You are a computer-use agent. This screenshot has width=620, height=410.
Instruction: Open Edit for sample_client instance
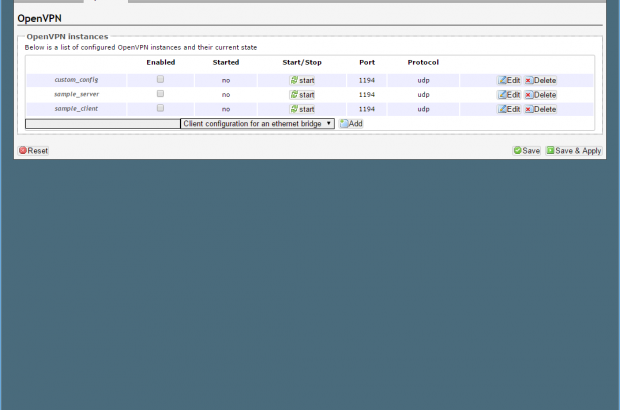[x=509, y=109]
